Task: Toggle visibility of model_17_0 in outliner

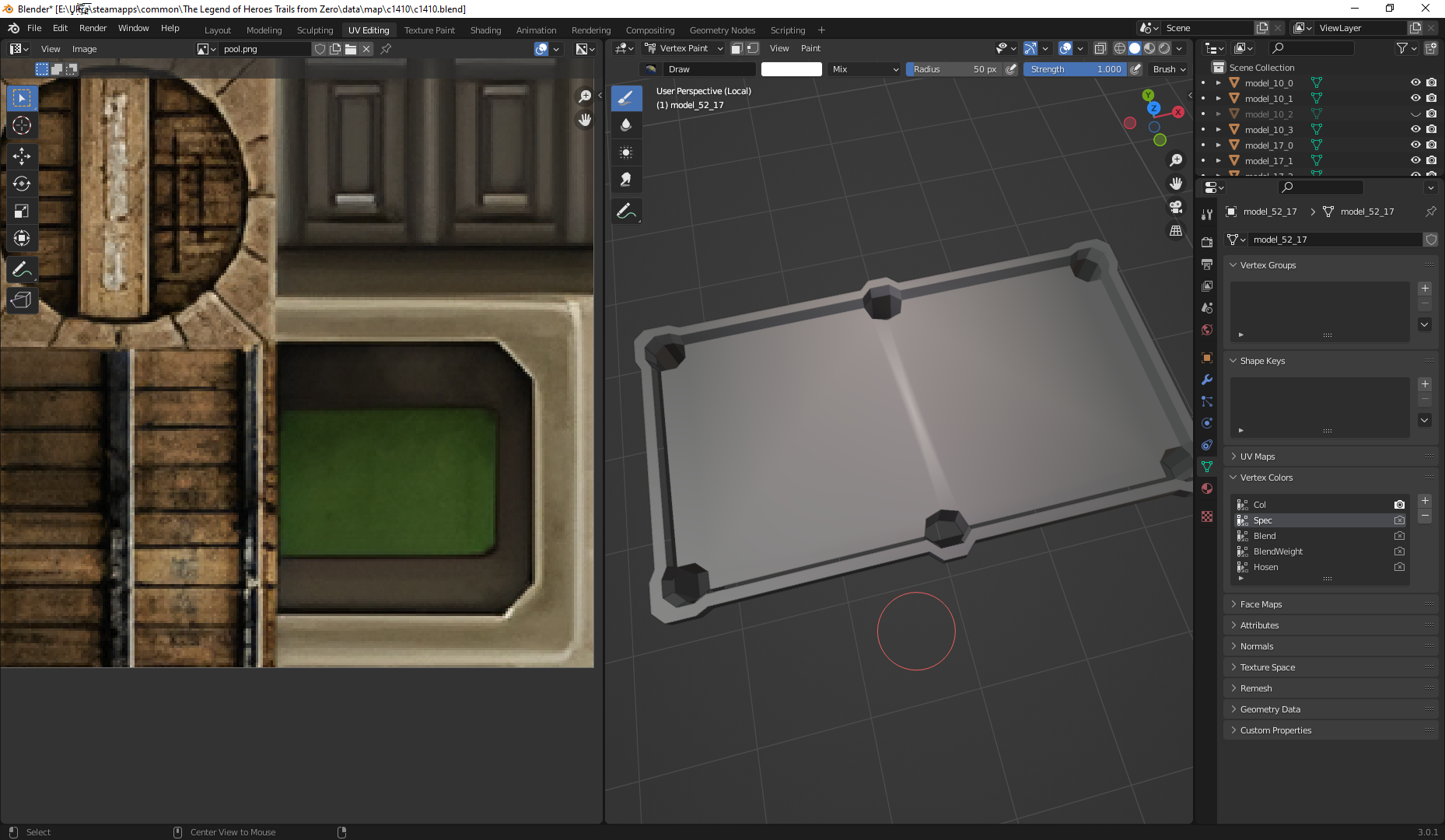Action: [1415, 145]
